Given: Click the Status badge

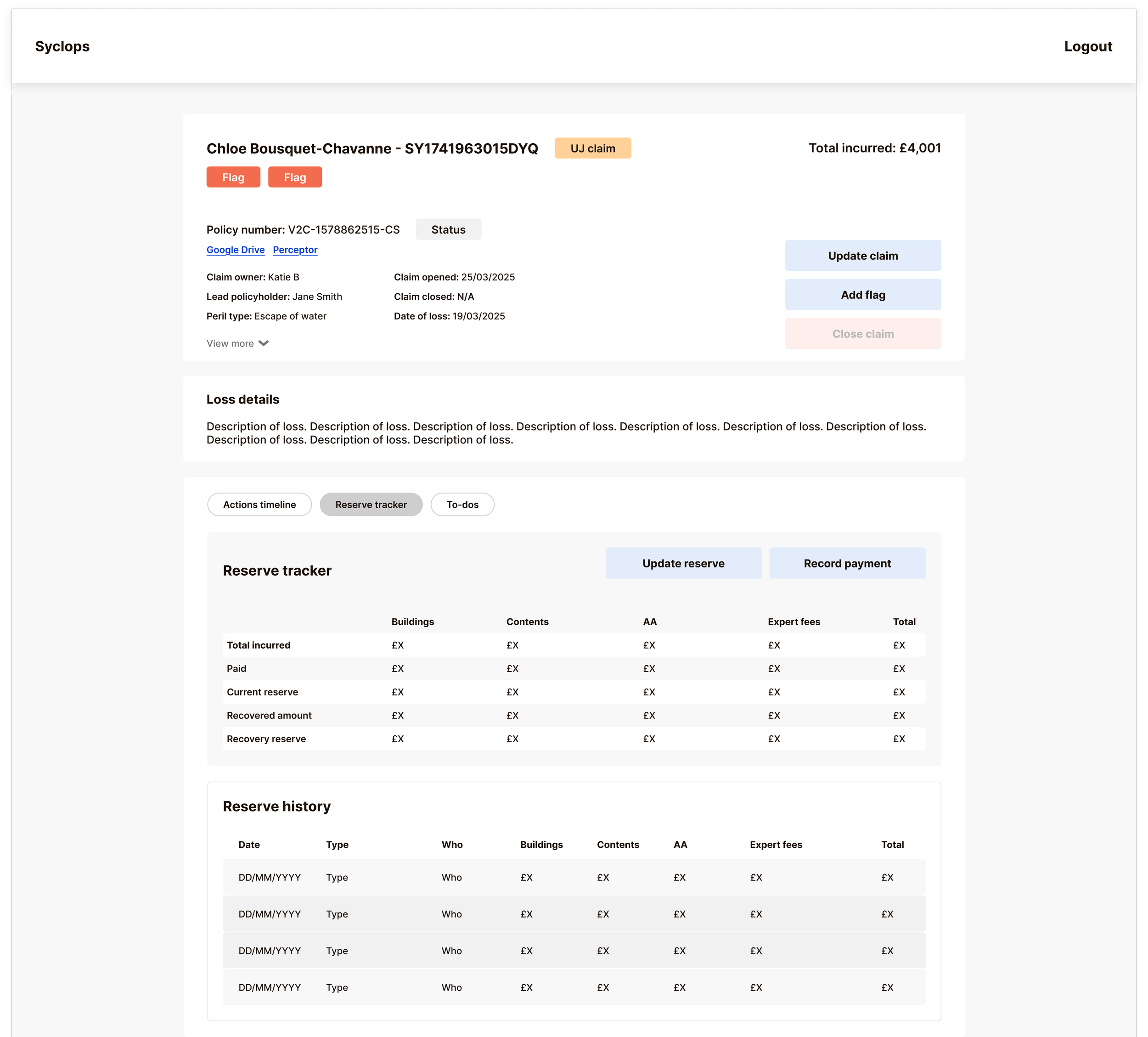Looking at the screenshot, I should 448,230.
